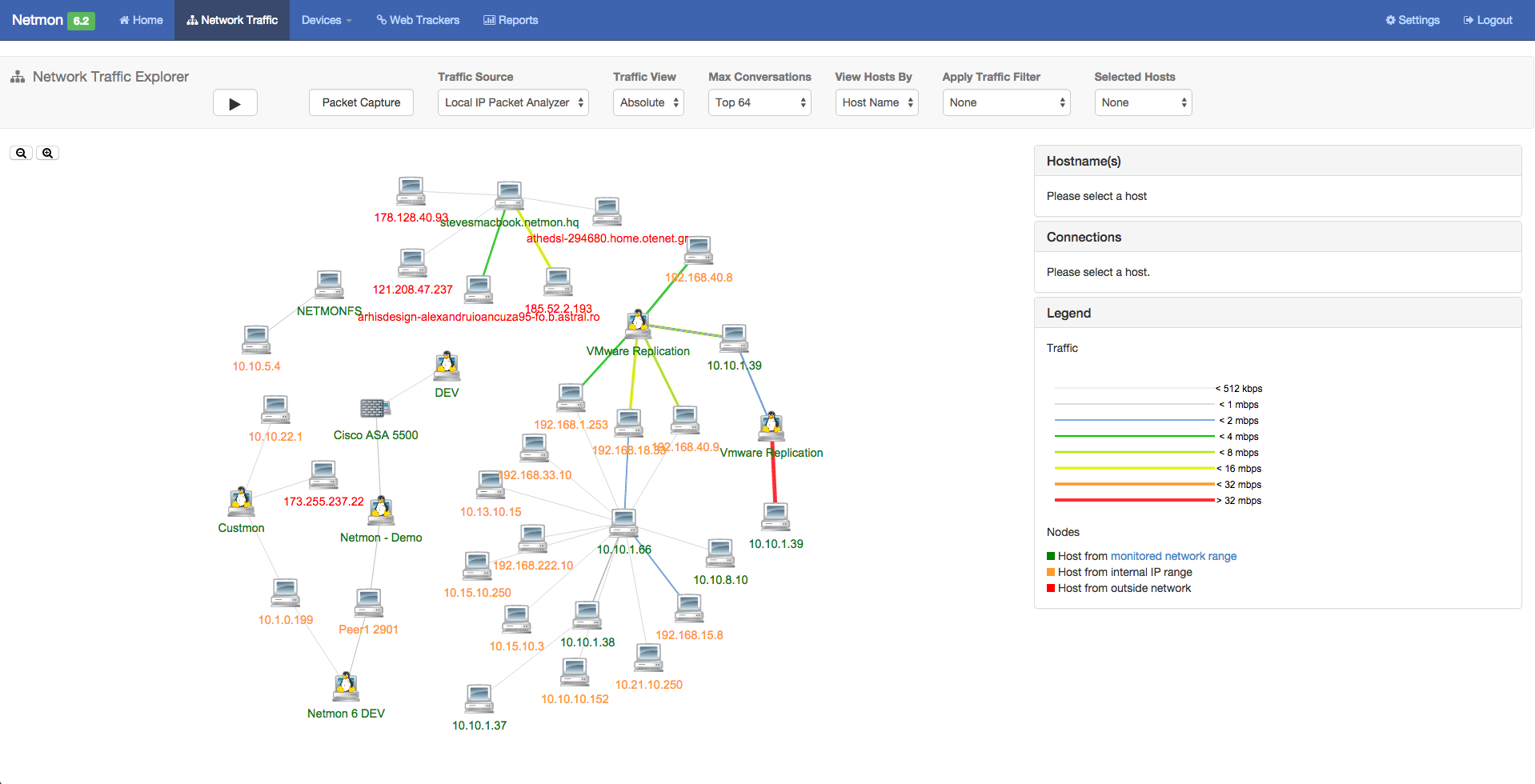Screen dimensions: 1535x784
Task: Go to the Reports tab
Action: pos(511,20)
